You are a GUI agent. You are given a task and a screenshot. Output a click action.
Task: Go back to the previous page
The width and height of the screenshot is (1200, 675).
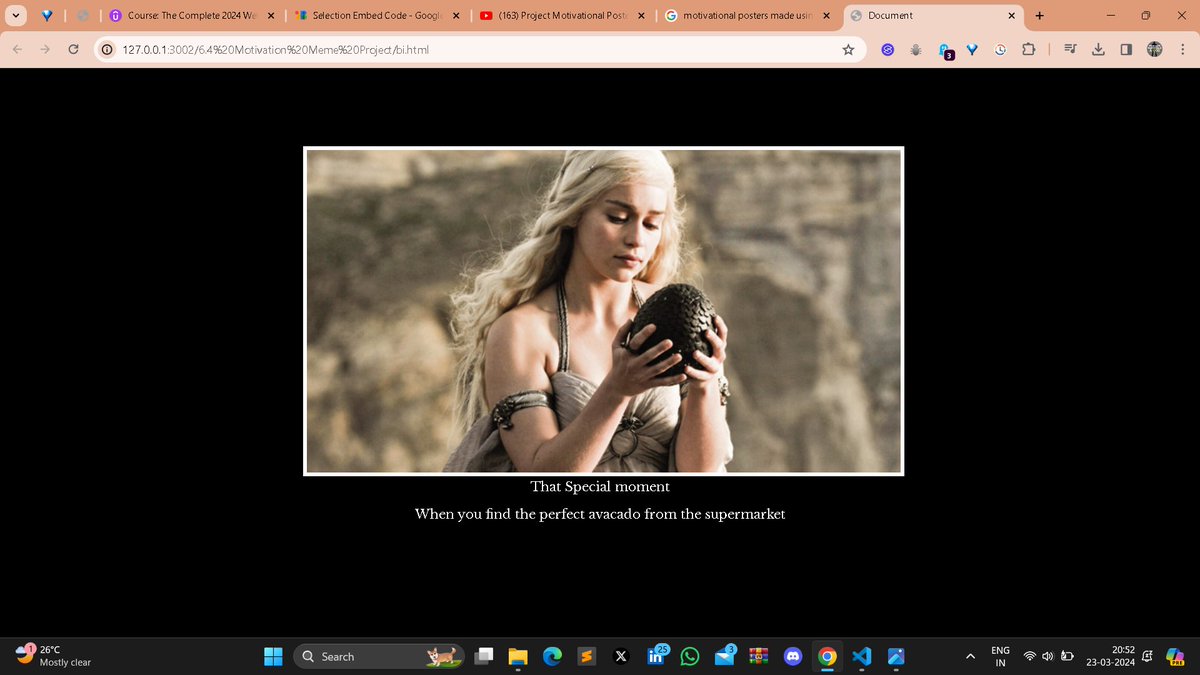18,49
